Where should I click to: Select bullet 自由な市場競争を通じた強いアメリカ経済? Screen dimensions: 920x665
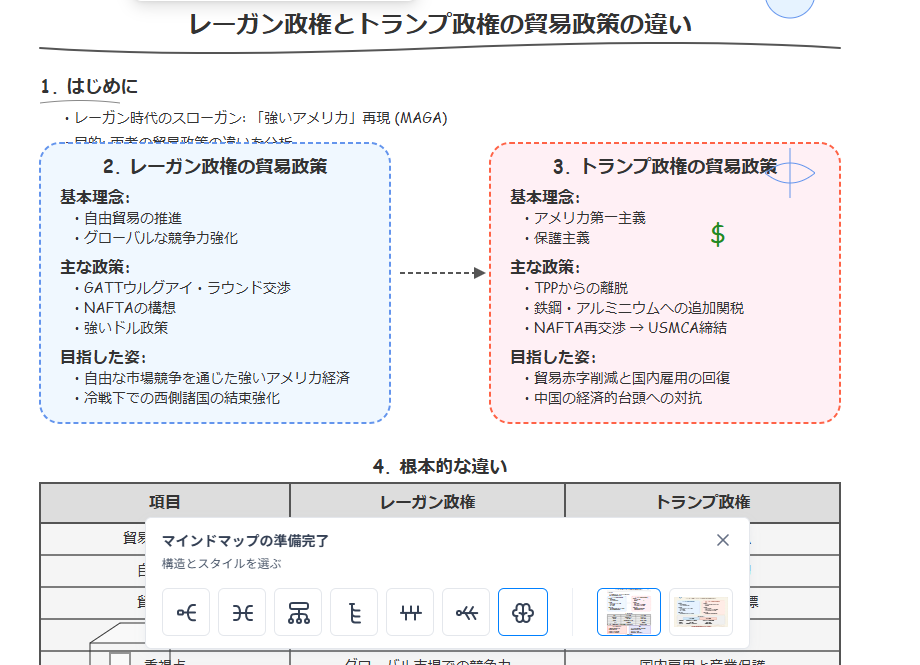(212, 377)
